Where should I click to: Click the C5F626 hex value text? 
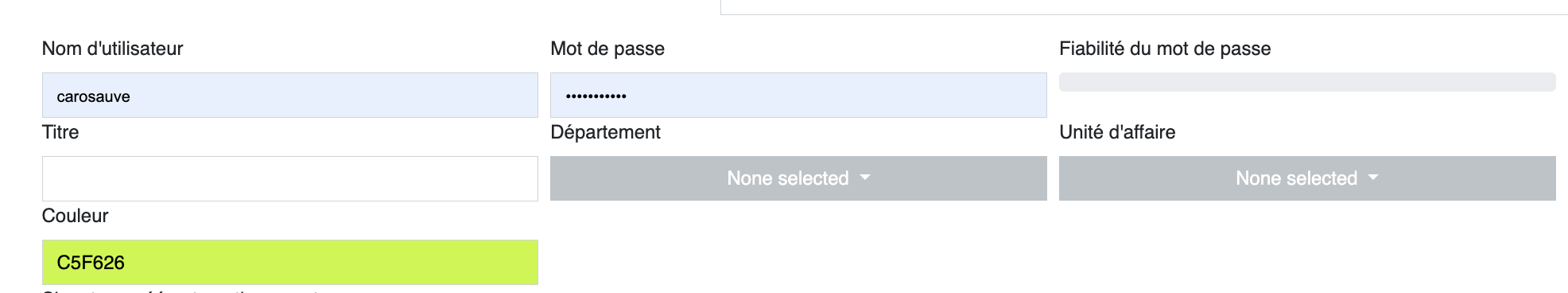tap(91, 263)
